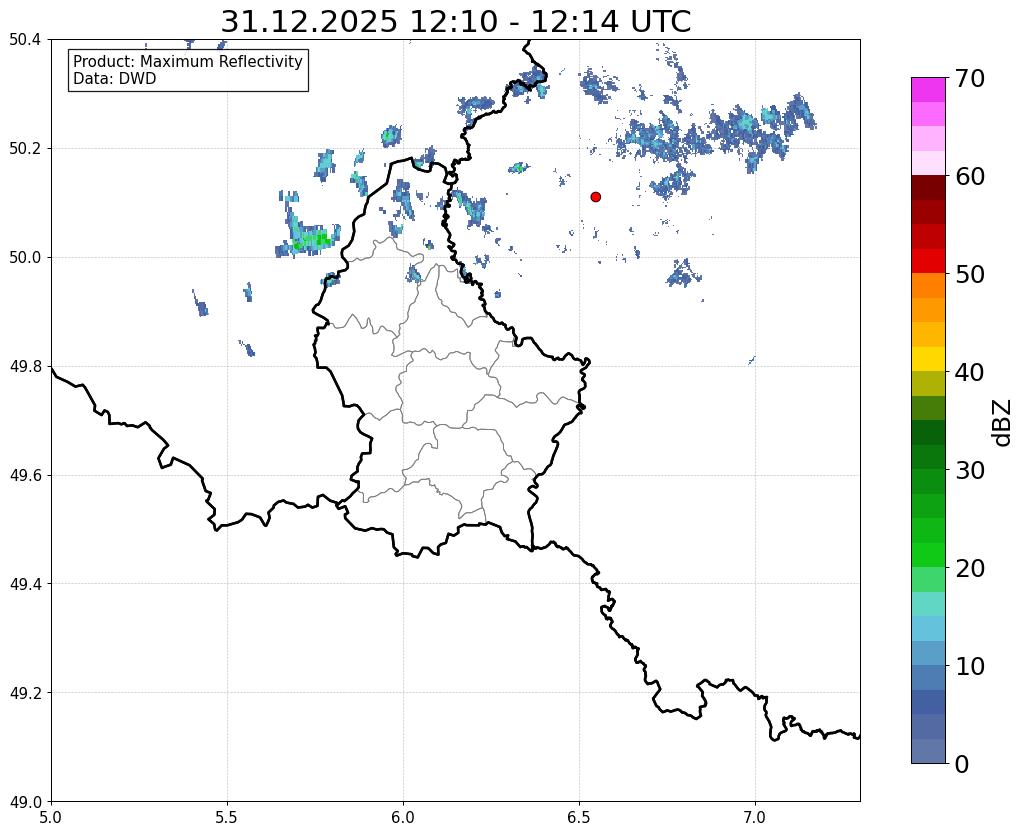This screenshot has height=834, width=1023.
Task: Click the 30 dBZ colorbar label
Action: [970, 470]
